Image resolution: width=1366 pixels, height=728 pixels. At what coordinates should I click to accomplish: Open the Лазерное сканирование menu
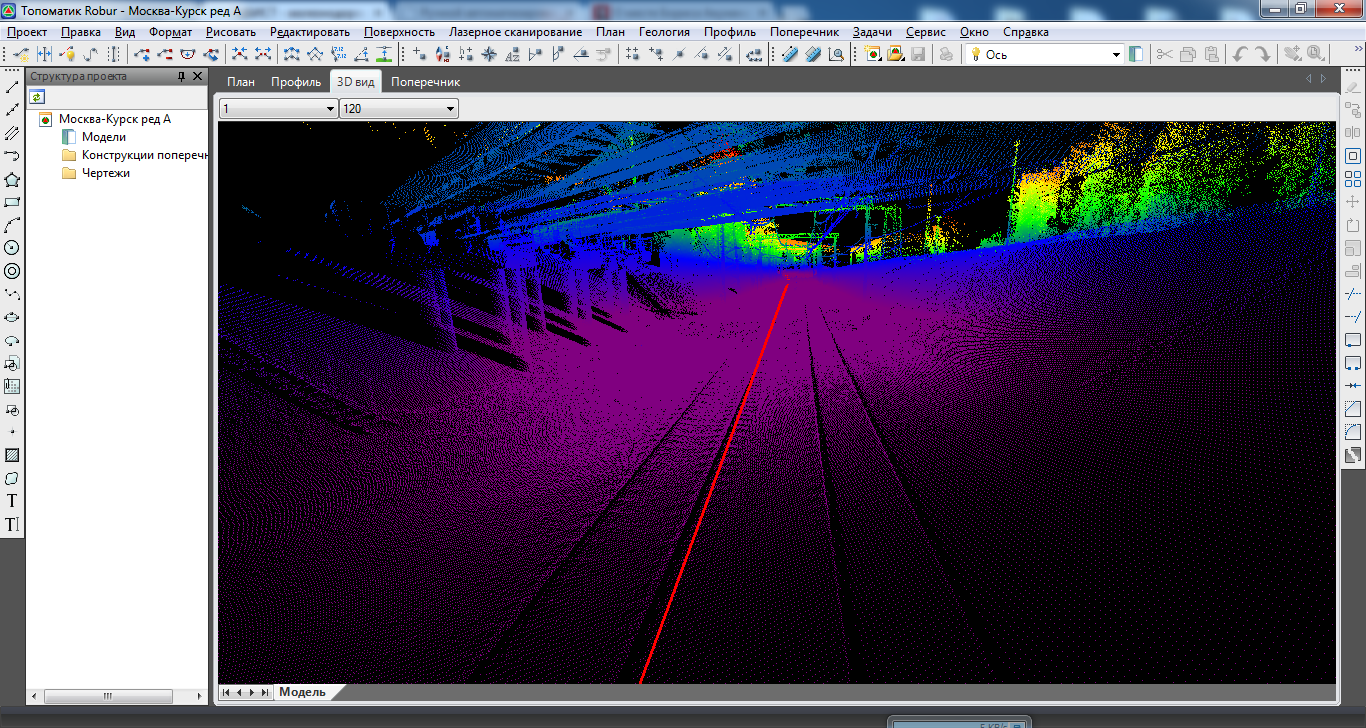515,32
